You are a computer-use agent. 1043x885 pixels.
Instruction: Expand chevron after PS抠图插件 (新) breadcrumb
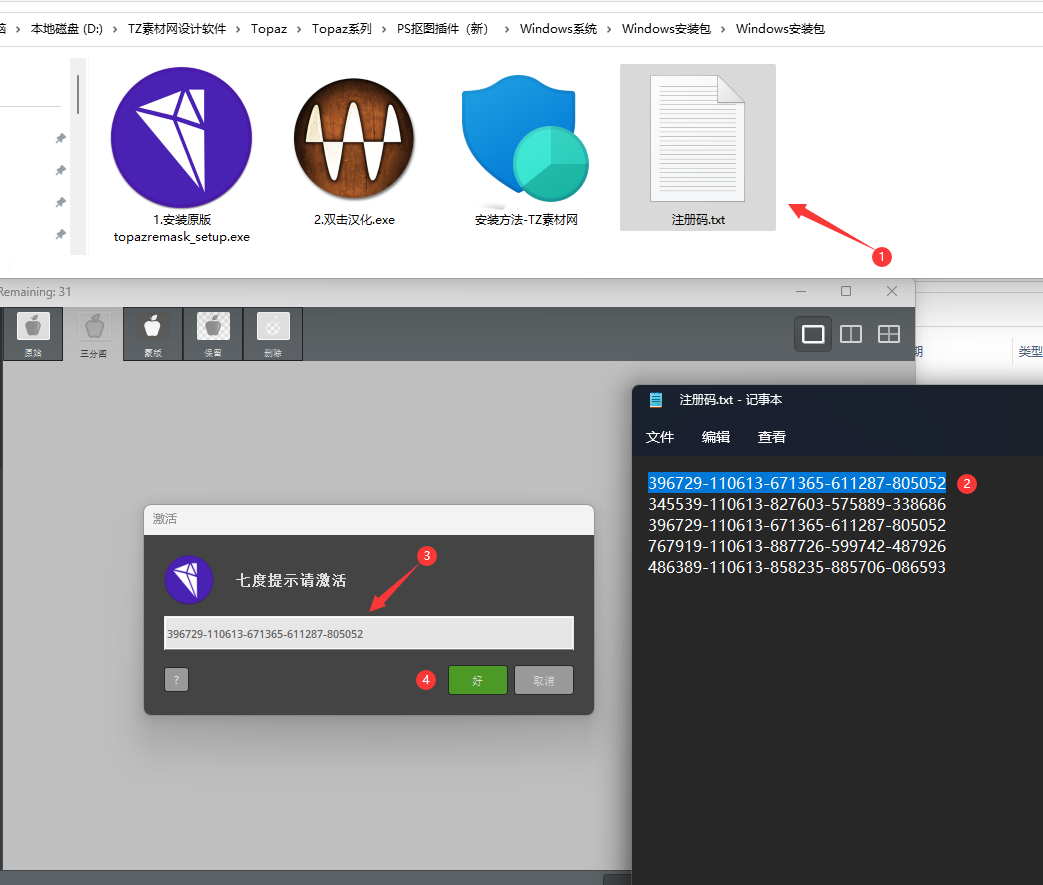pyautogui.click(x=507, y=29)
